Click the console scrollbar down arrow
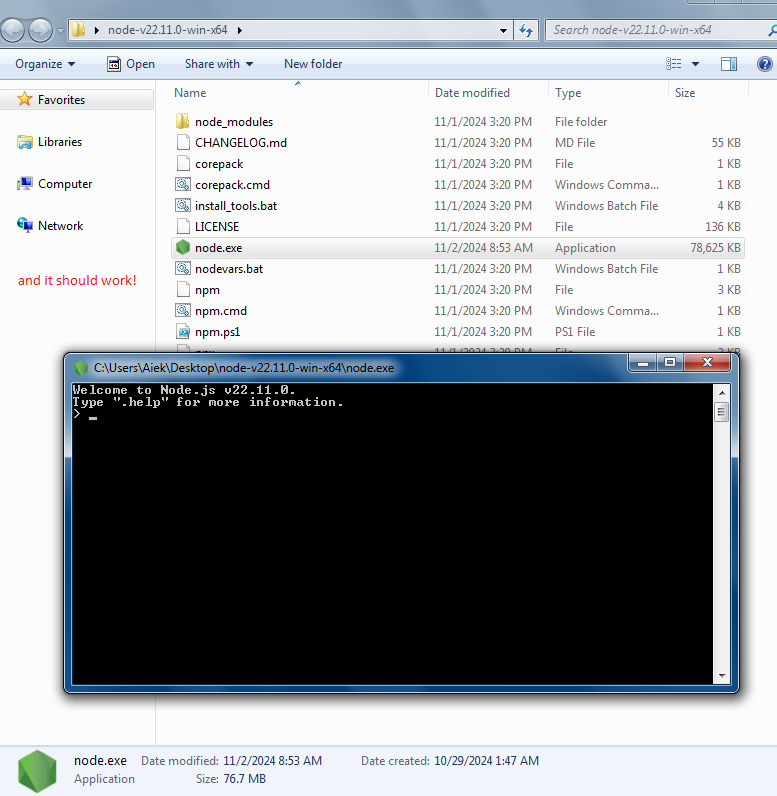 click(722, 676)
